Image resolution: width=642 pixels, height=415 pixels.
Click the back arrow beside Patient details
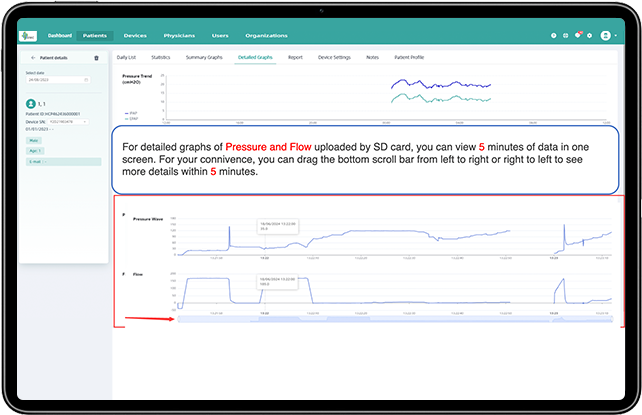(32, 58)
